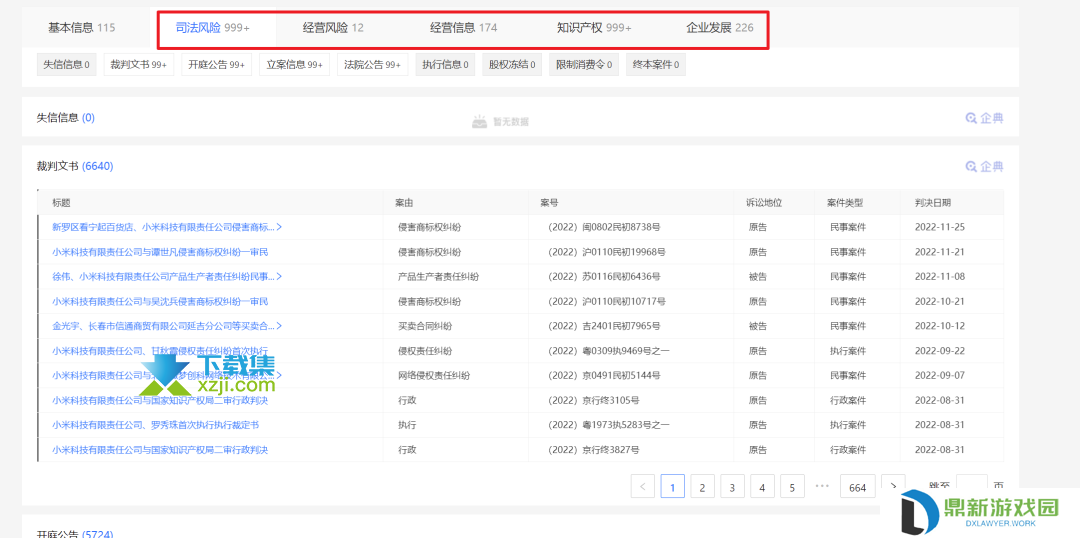Click case number 京0491民初5144号
This screenshot has width=1080, height=538.
604,375
